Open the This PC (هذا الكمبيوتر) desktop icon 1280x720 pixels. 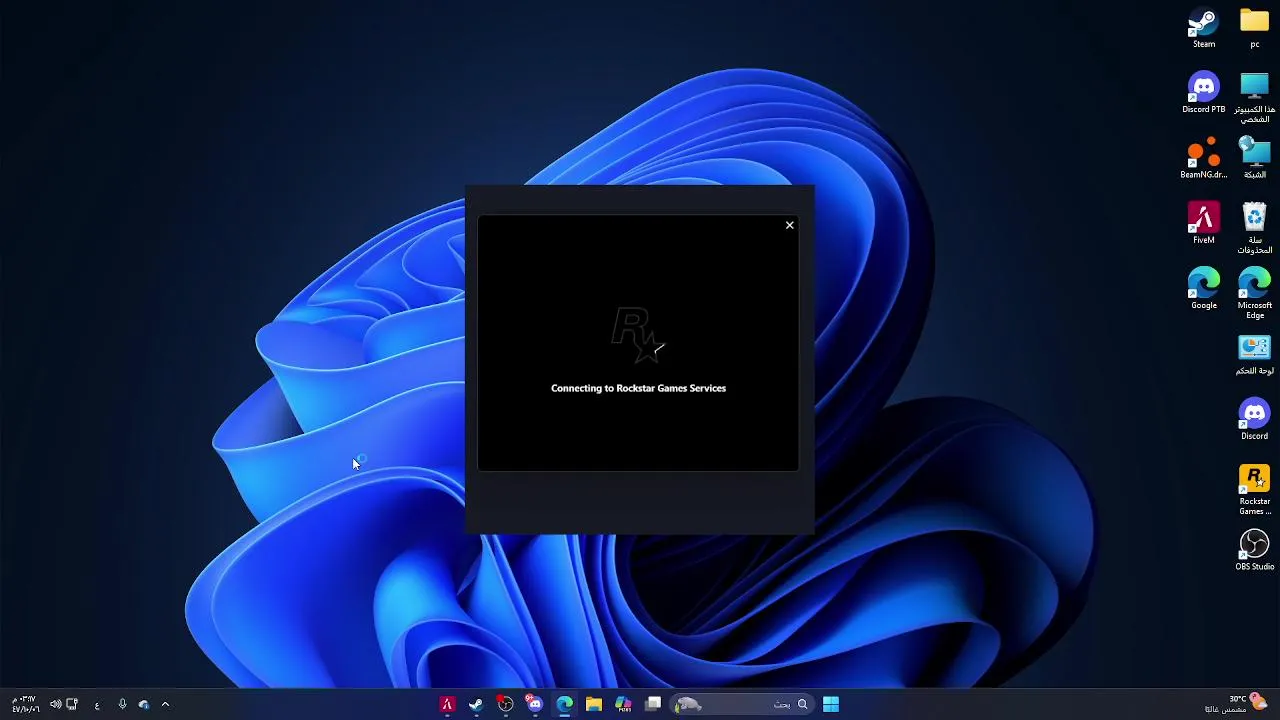tap(1254, 98)
